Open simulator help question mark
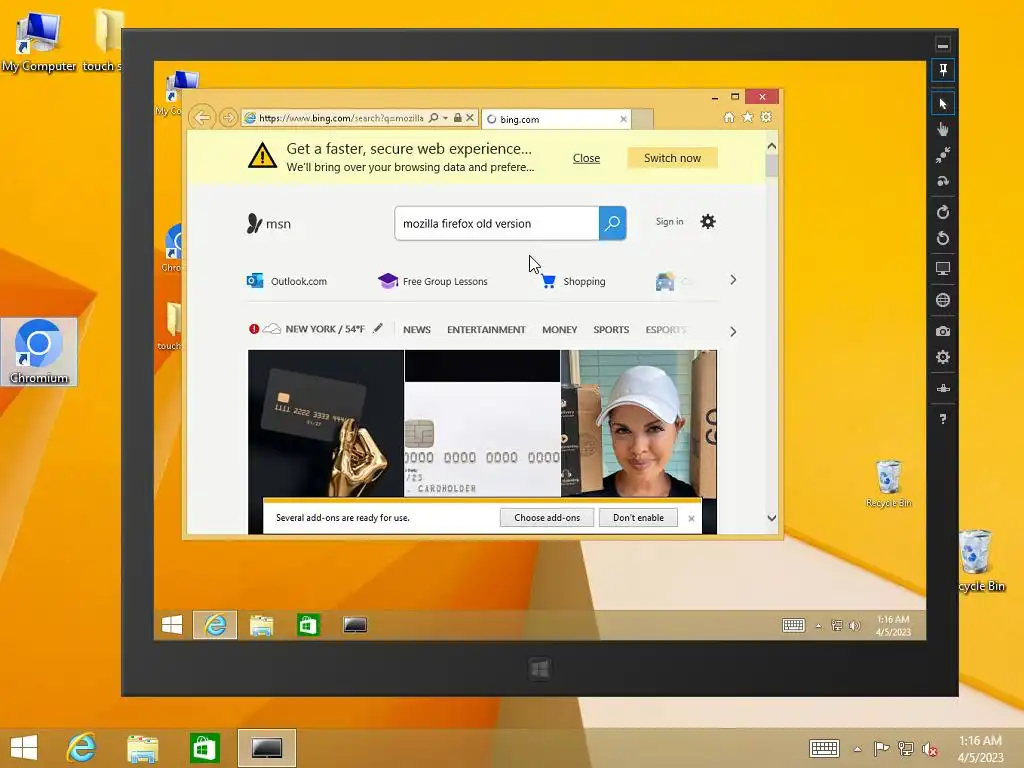This screenshot has height=768, width=1024. click(943, 419)
